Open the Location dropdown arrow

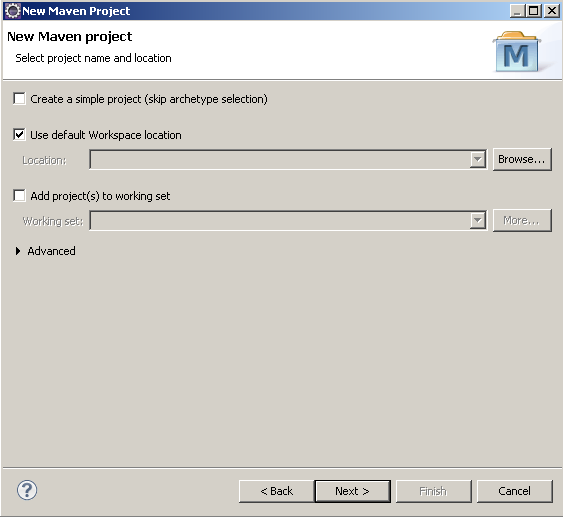coord(478,159)
